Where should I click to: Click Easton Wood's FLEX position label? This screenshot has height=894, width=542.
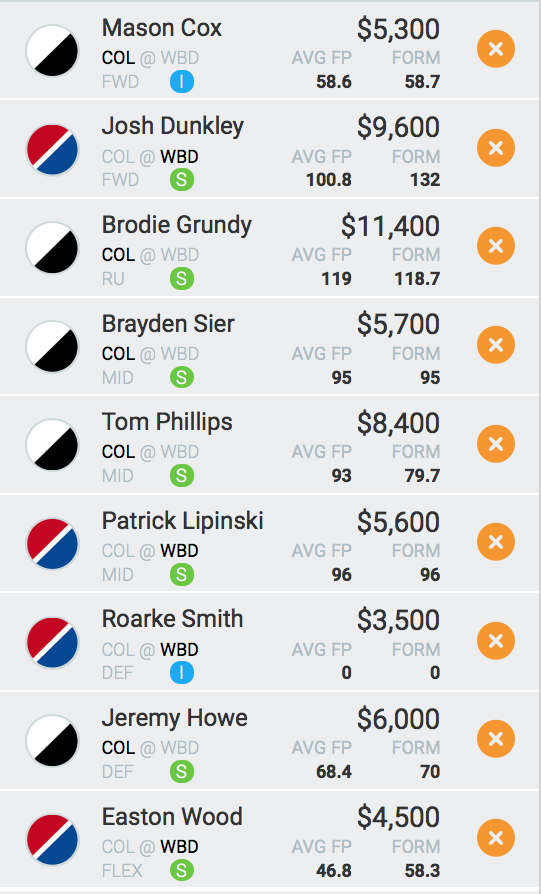pyautogui.click(x=122, y=871)
